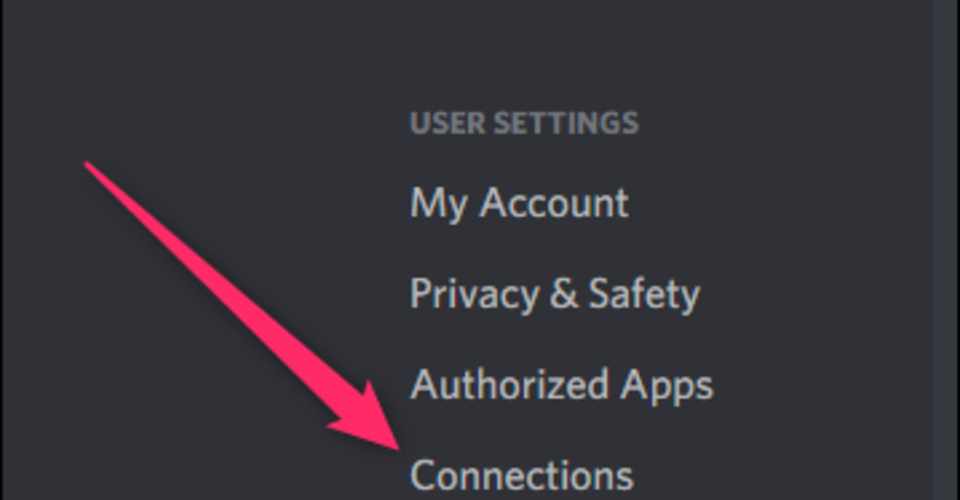The height and width of the screenshot is (500, 960).
Task: Open the My Account settings page
Action: [519, 204]
